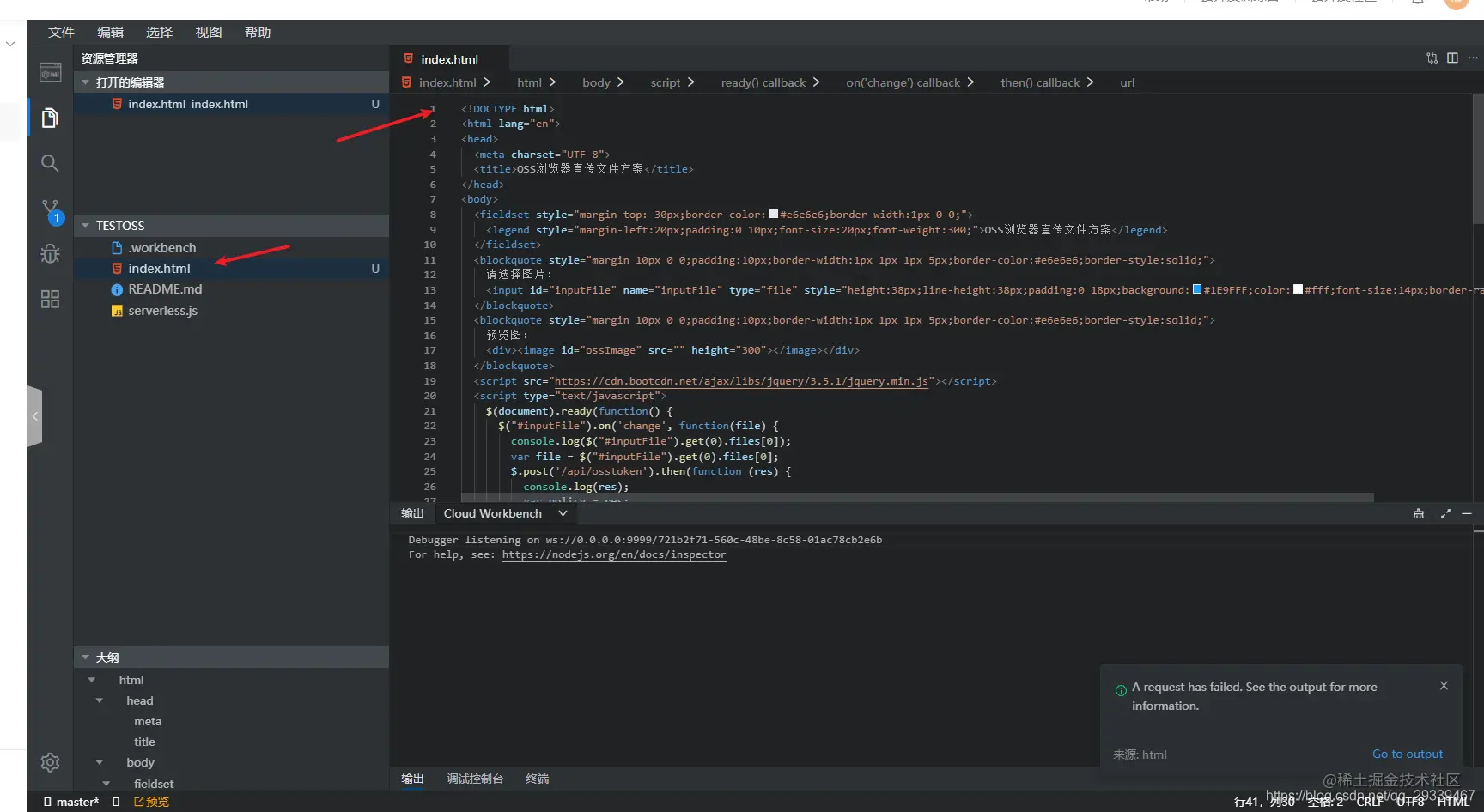Switch to the 输出 bottom tab
Viewport: 1484px width, 812px height.
tap(412, 779)
